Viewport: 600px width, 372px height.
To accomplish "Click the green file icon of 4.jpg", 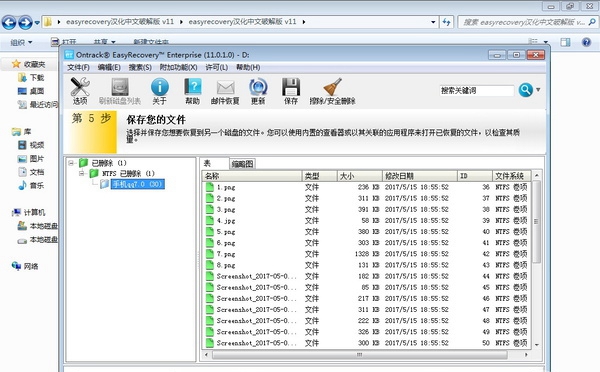I will pos(209,220).
